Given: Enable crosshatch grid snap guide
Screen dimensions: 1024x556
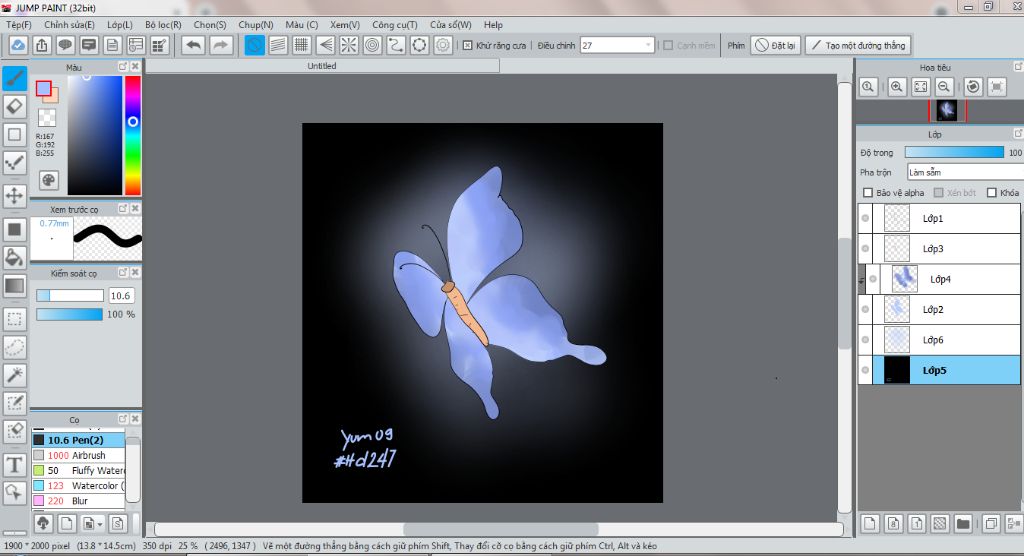Looking at the screenshot, I should 301,45.
